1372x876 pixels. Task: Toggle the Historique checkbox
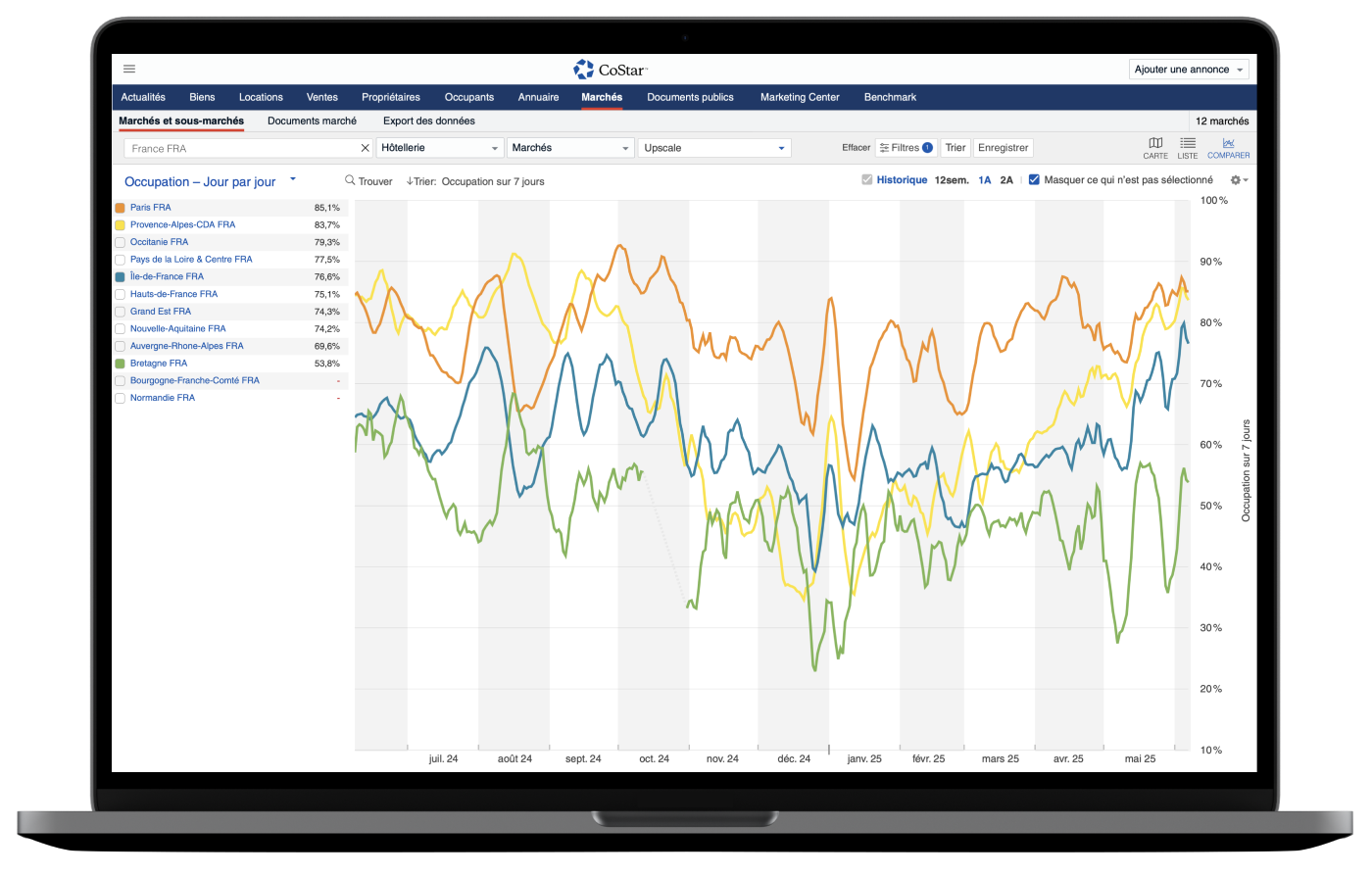[866, 180]
